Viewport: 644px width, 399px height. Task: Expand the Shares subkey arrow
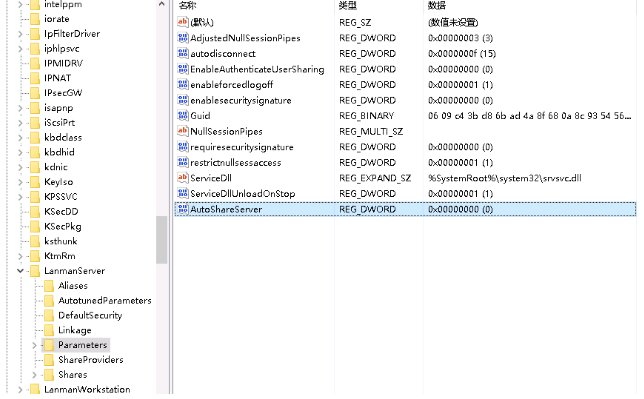[x=34, y=375]
